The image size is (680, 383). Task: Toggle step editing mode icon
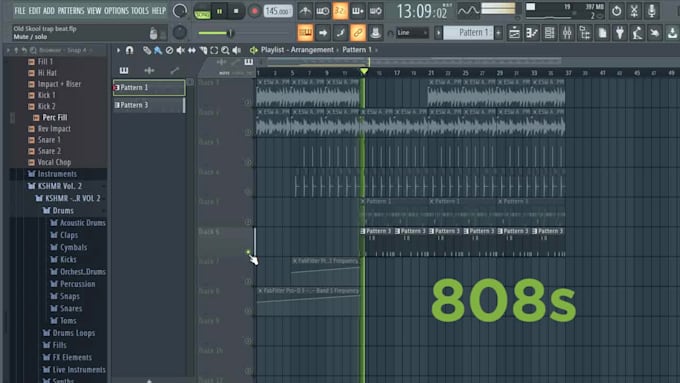tap(340, 33)
